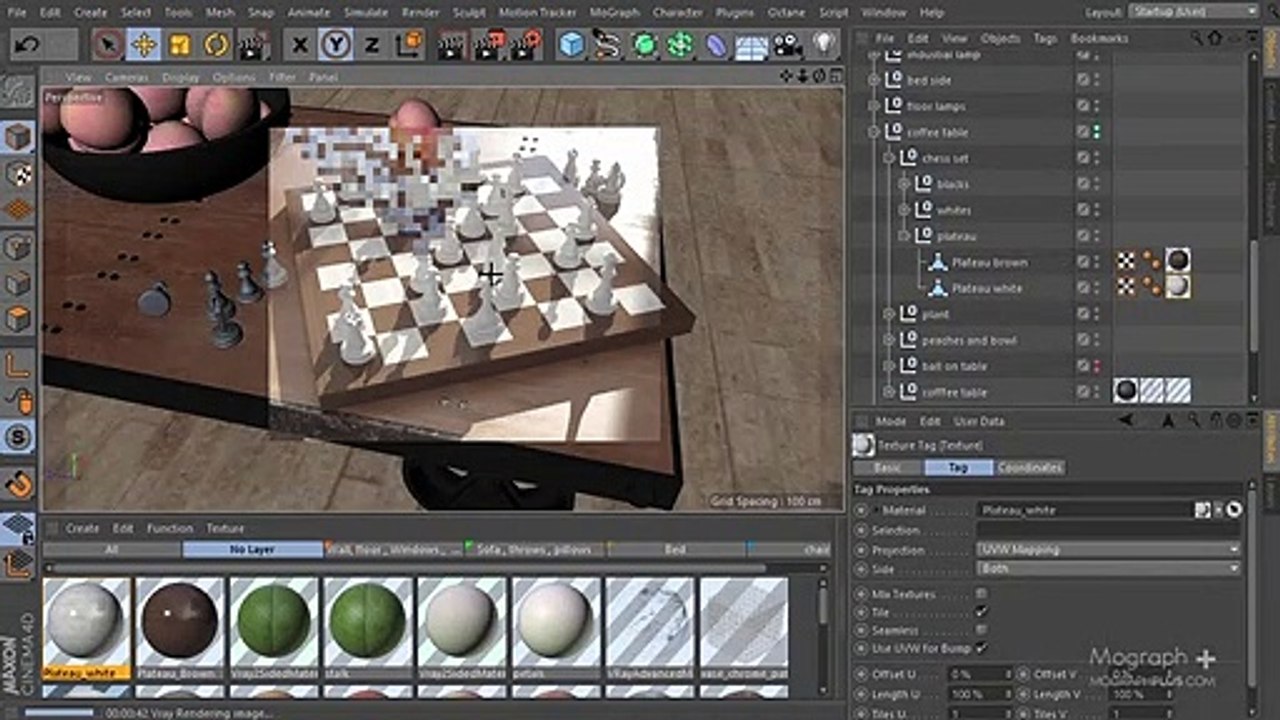Expand peaches and bowl object
This screenshot has height=720, width=1280.
click(x=889, y=340)
